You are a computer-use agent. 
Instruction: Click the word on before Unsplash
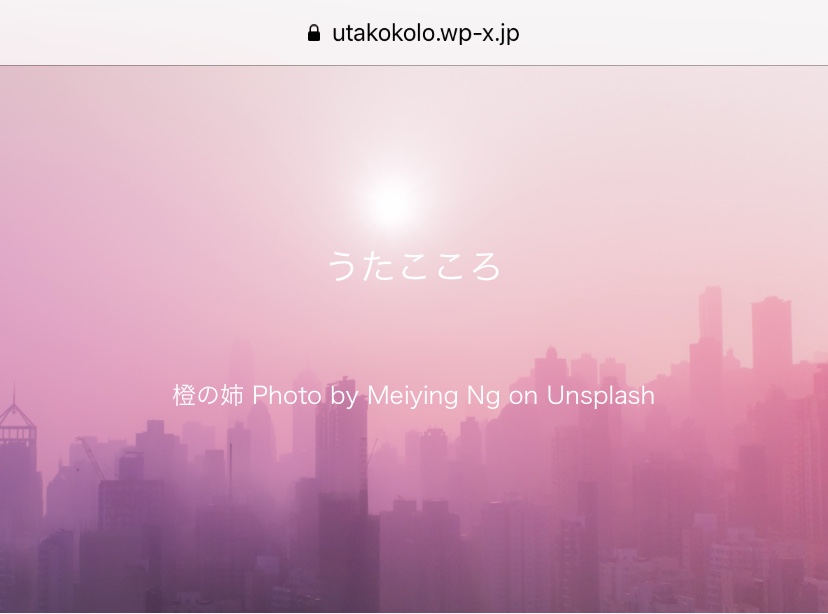[523, 397]
